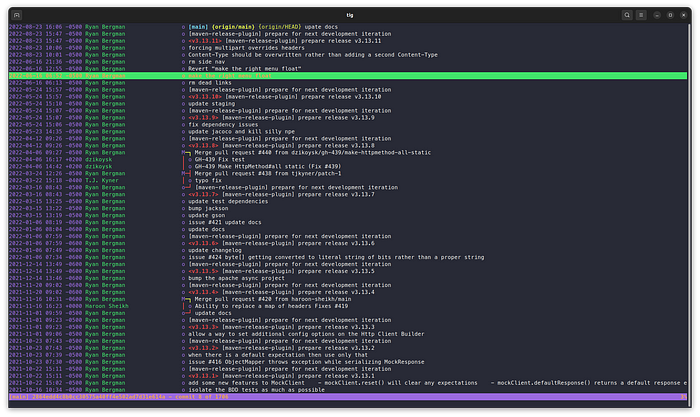
Task: Maximize the tig terminal window
Action: 670,15
